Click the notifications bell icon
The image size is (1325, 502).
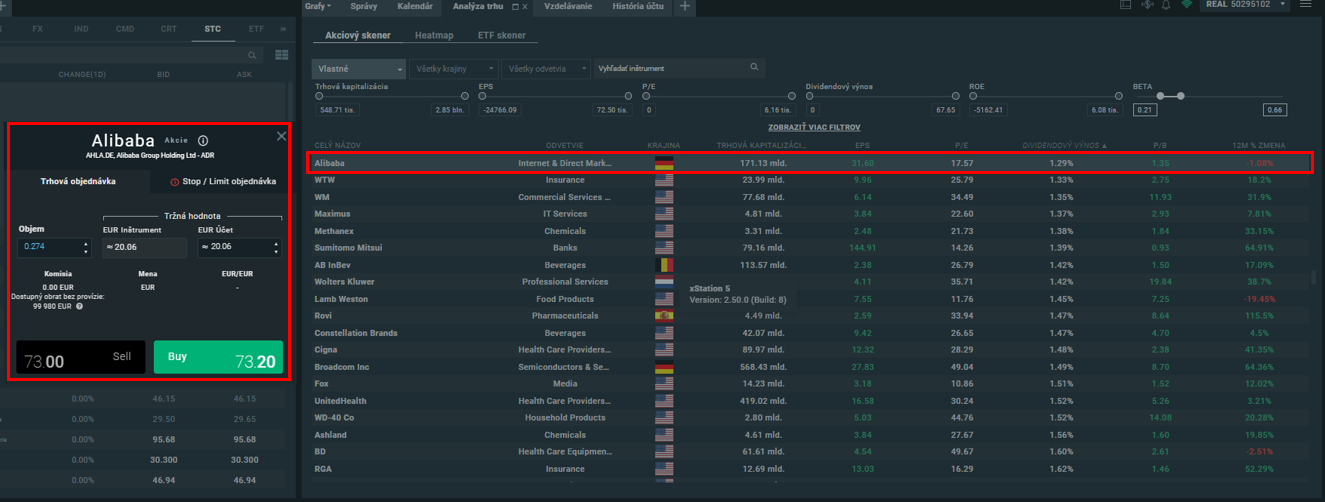[1166, 6]
